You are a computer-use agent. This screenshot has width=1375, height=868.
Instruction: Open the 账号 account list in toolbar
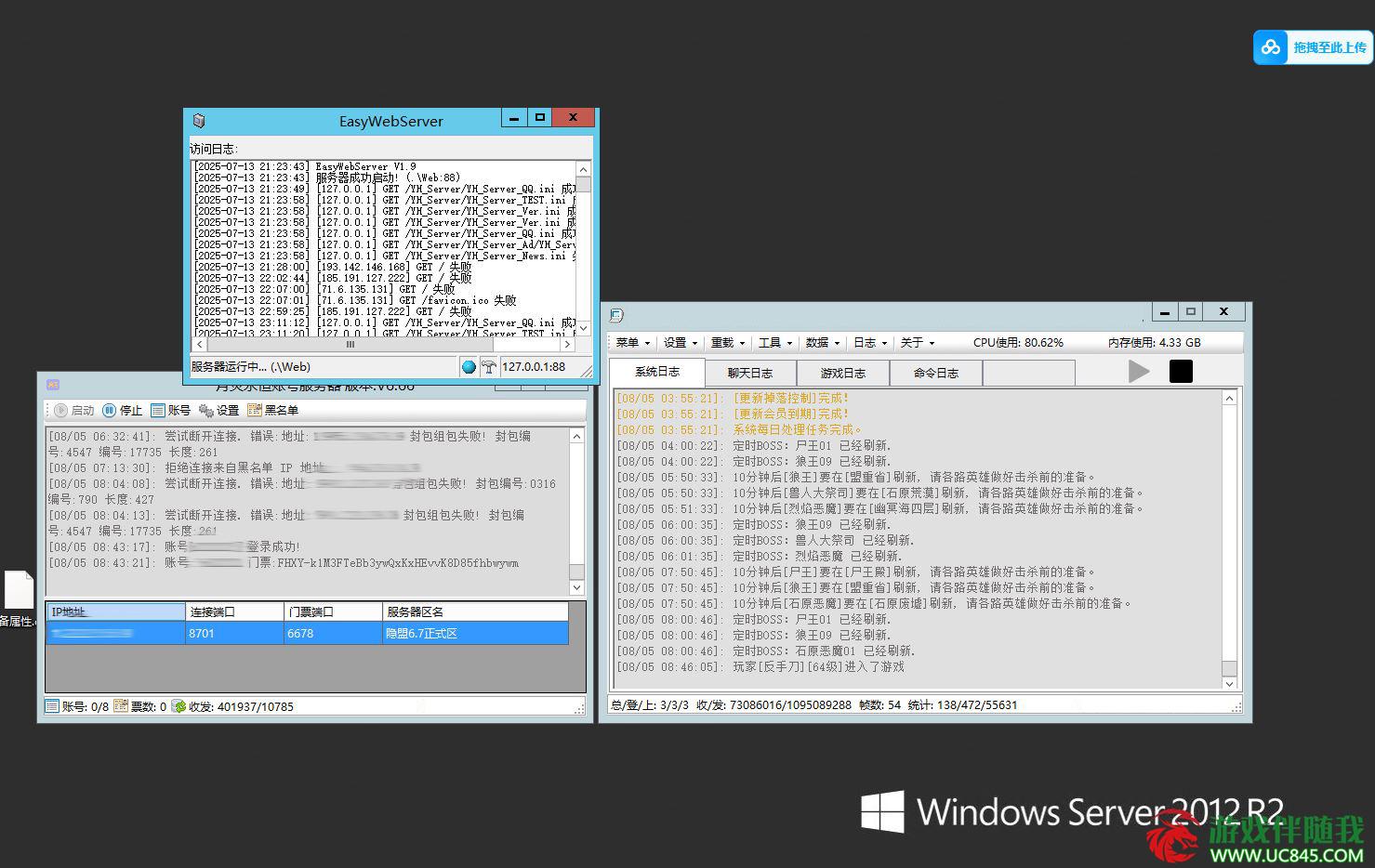click(171, 410)
